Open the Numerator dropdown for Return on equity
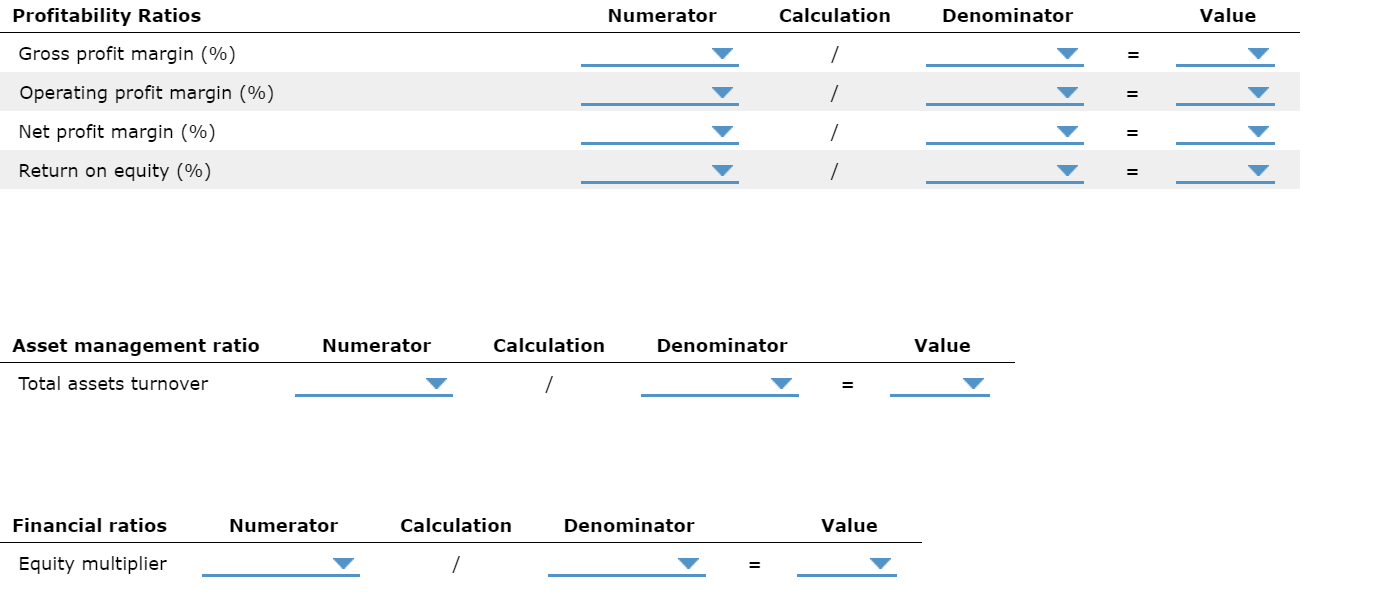Viewport: 1382px width, 599px height. [x=721, y=171]
